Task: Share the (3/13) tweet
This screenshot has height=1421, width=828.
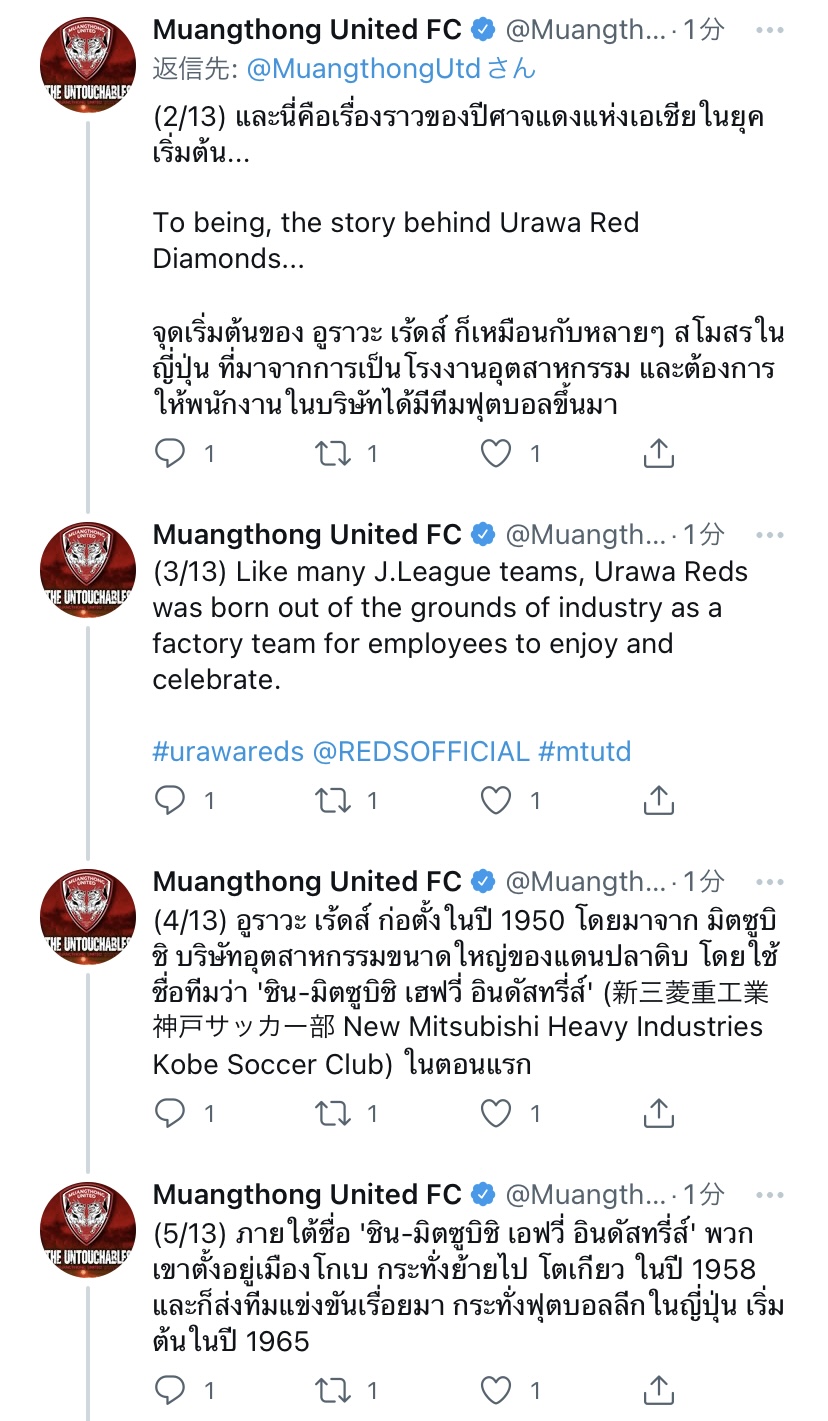Action: [x=658, y=800]
